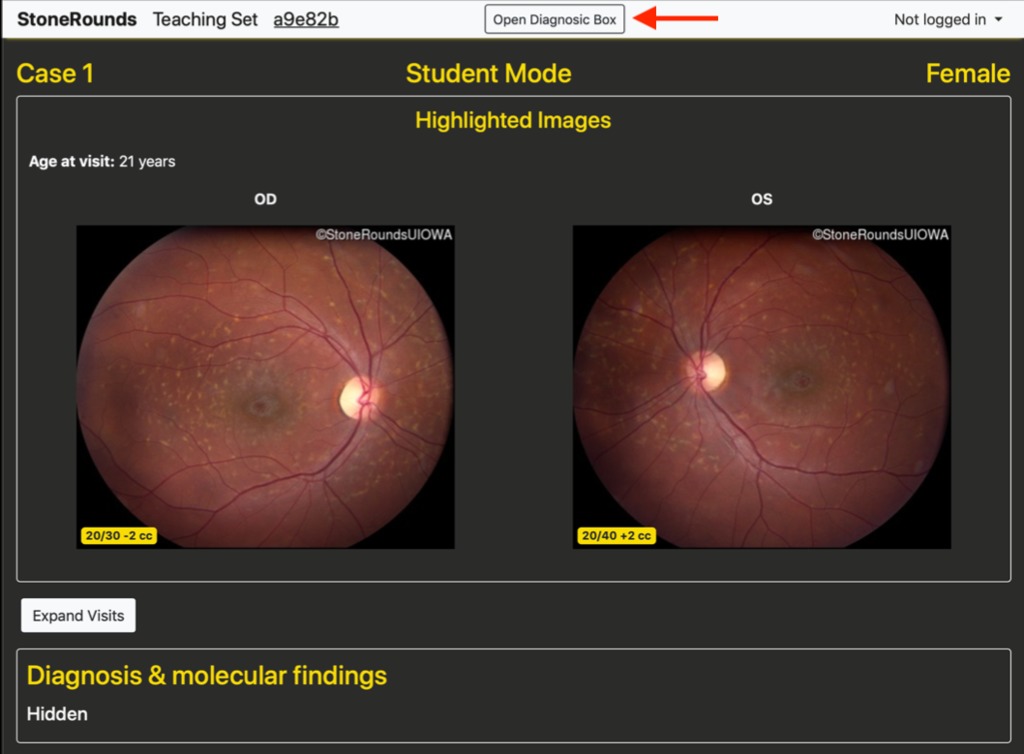The image size is (1024, 754).
Task: Click the OS label above left eye image
Action: pos(761,200)
